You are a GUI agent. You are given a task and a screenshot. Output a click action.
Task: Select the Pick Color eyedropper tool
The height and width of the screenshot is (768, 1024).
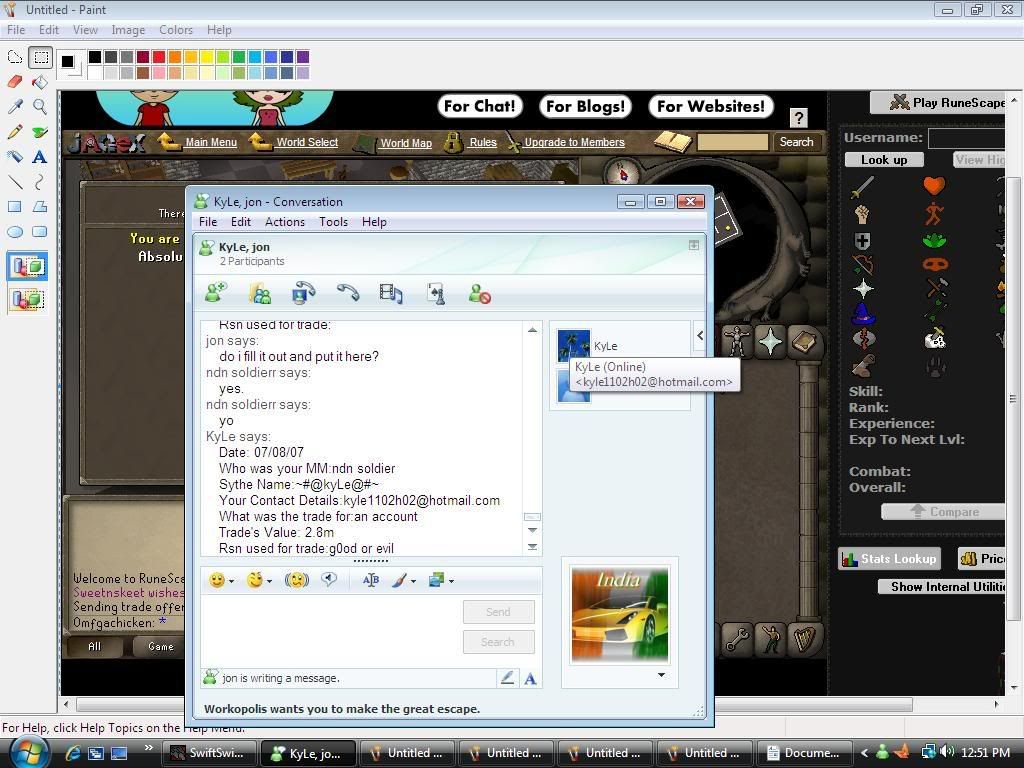click(x=14, y=106)
